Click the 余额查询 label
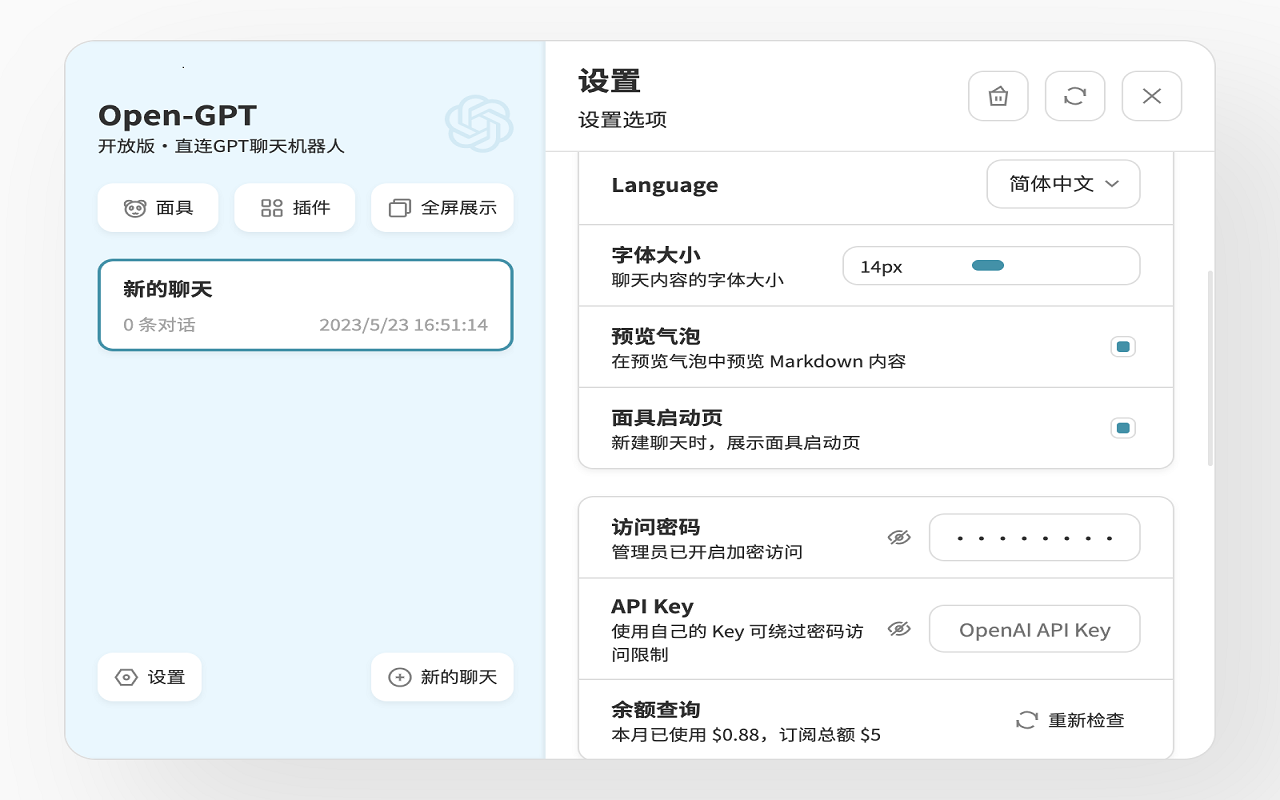Image resolution: width=1280 pixels, height=800 pixels. (x=656, y=710)
